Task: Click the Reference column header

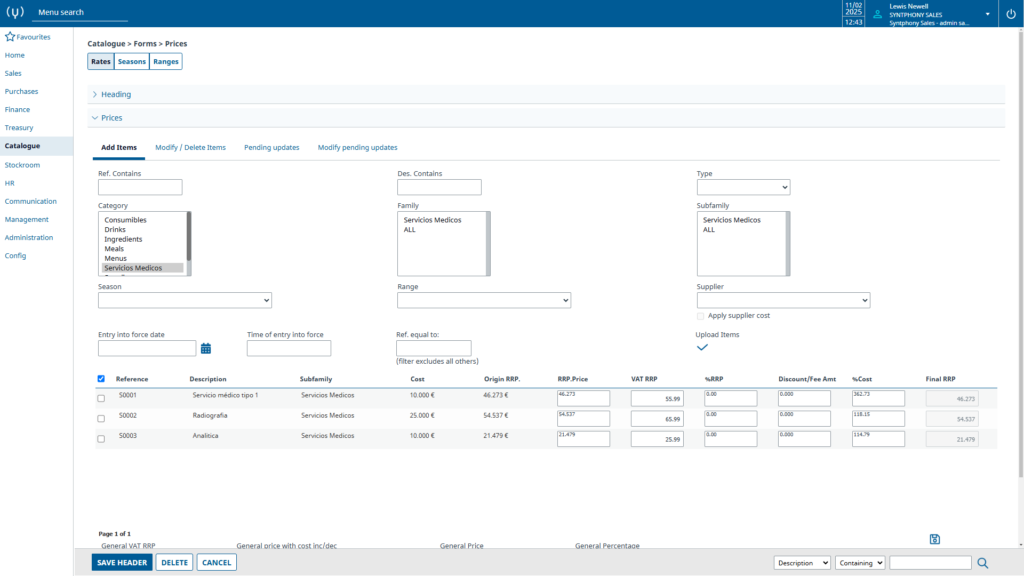Action: (x=132, y=379)
